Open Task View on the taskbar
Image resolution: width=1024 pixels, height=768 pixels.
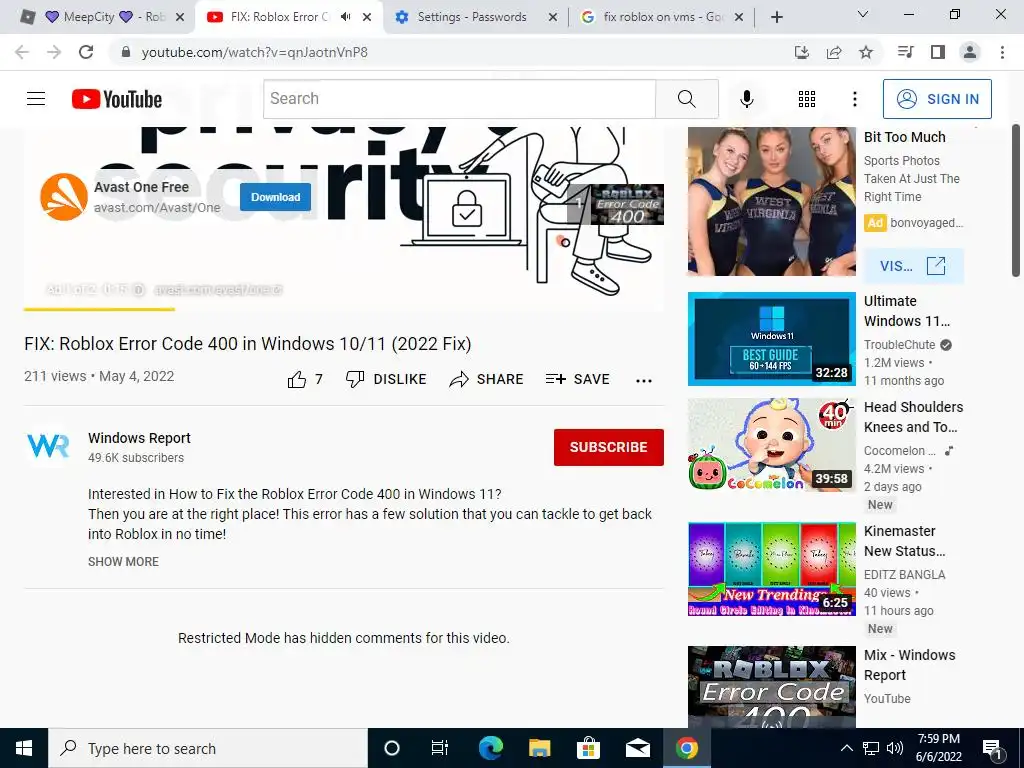click(x=440, y=748)
